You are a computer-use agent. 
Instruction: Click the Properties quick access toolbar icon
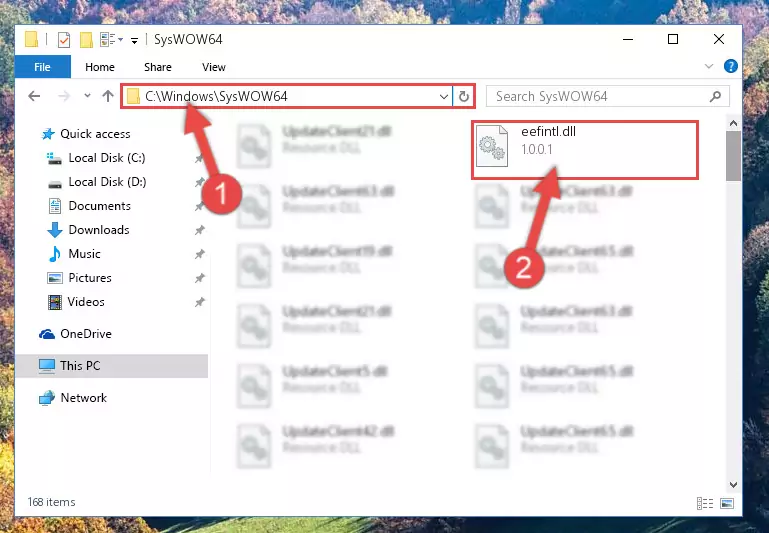click(x=64, y=39)
